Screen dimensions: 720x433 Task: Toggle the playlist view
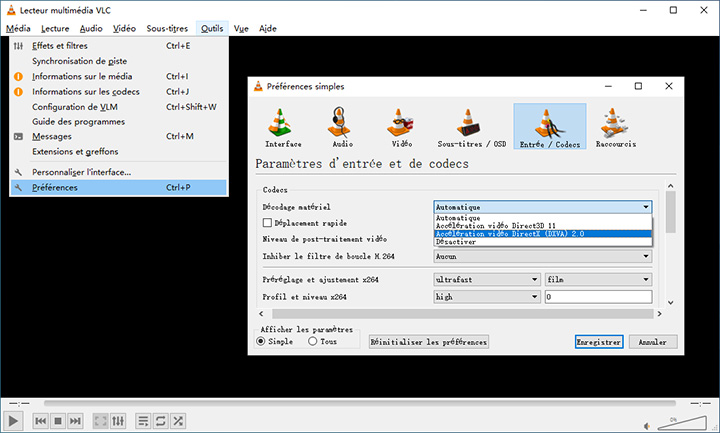coord(143,421)
